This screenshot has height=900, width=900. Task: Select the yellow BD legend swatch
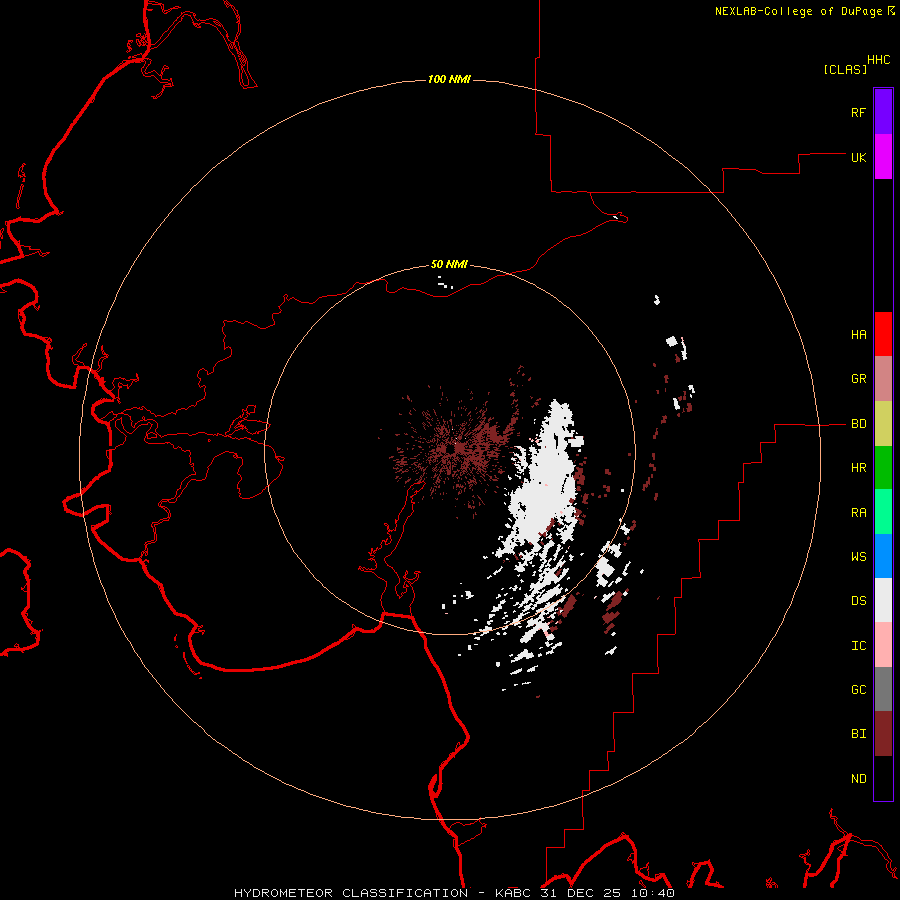coord(883,424)
